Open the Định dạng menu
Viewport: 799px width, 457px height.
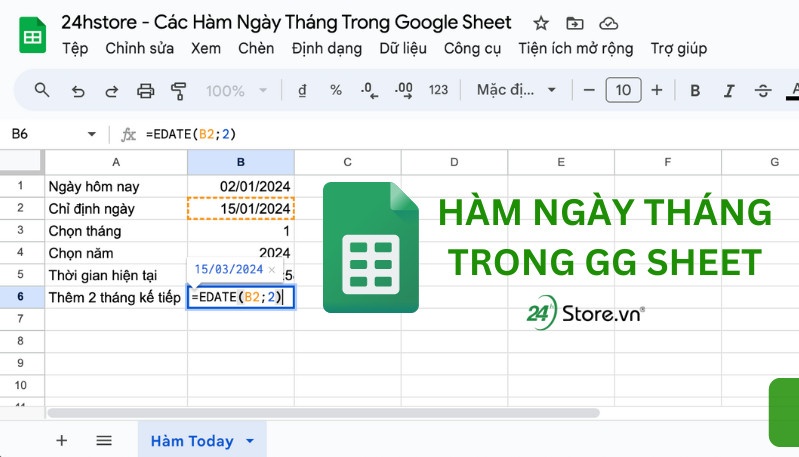coord(327,48)
